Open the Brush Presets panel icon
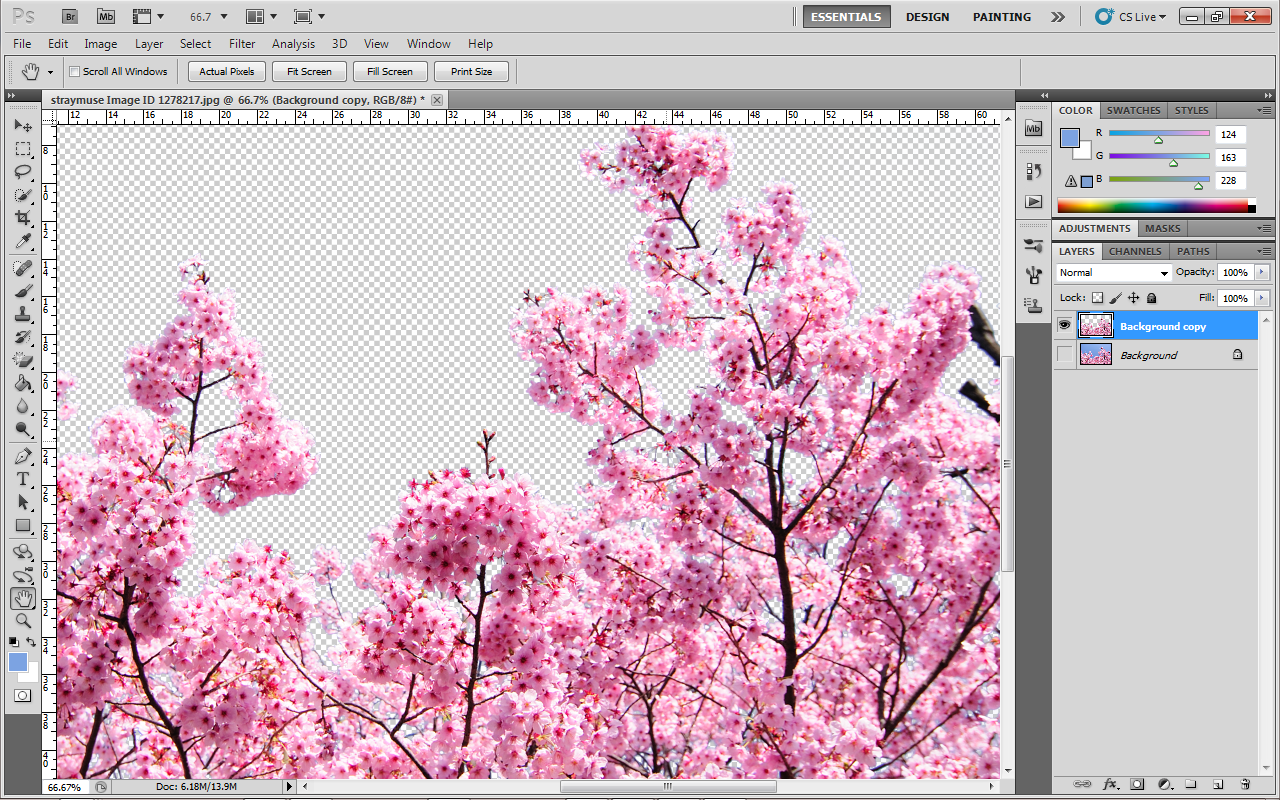 click(x=1034, y=245)
